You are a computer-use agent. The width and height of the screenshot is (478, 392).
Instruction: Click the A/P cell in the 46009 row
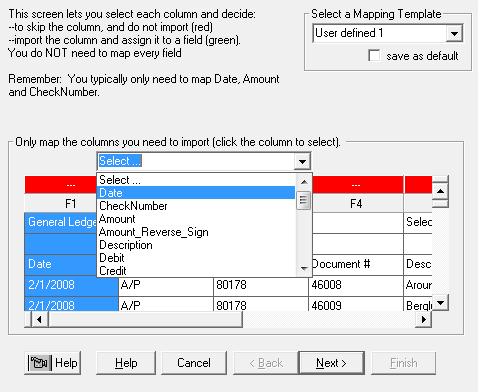(166, 304)
